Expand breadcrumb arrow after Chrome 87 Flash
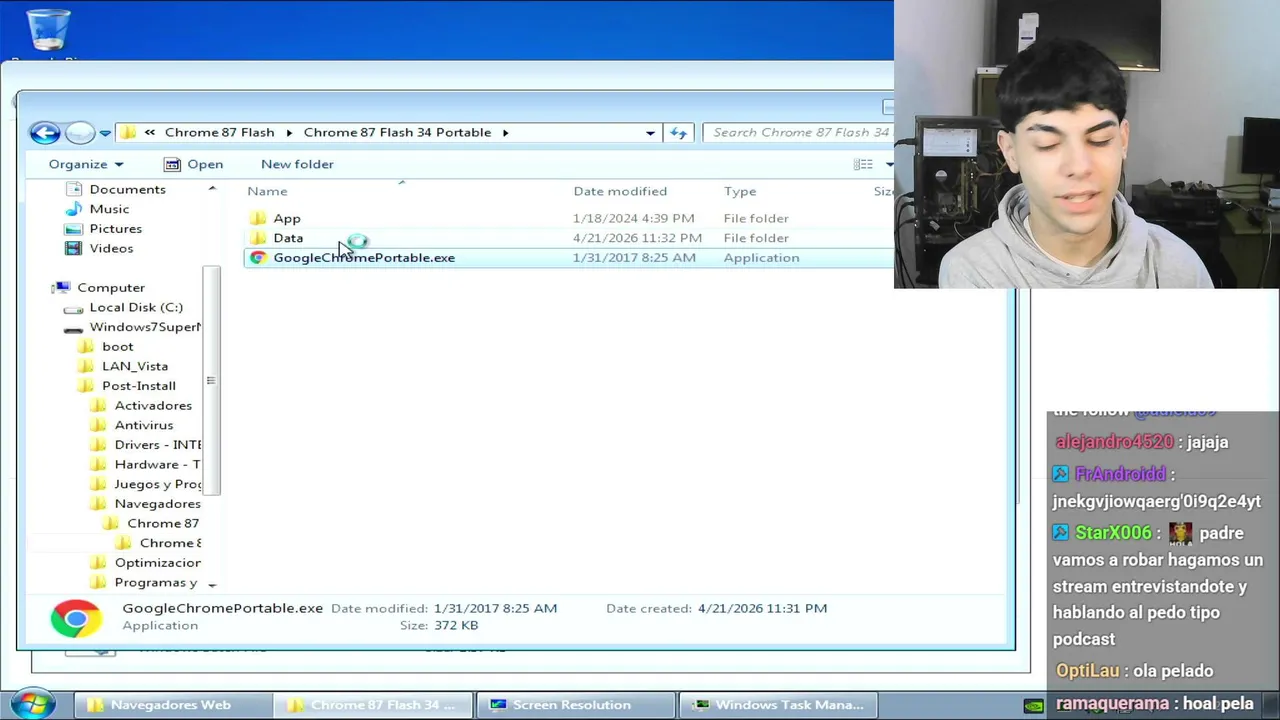Image resolution: width=1280 pixels, height=720 pixels. (288, 132)
